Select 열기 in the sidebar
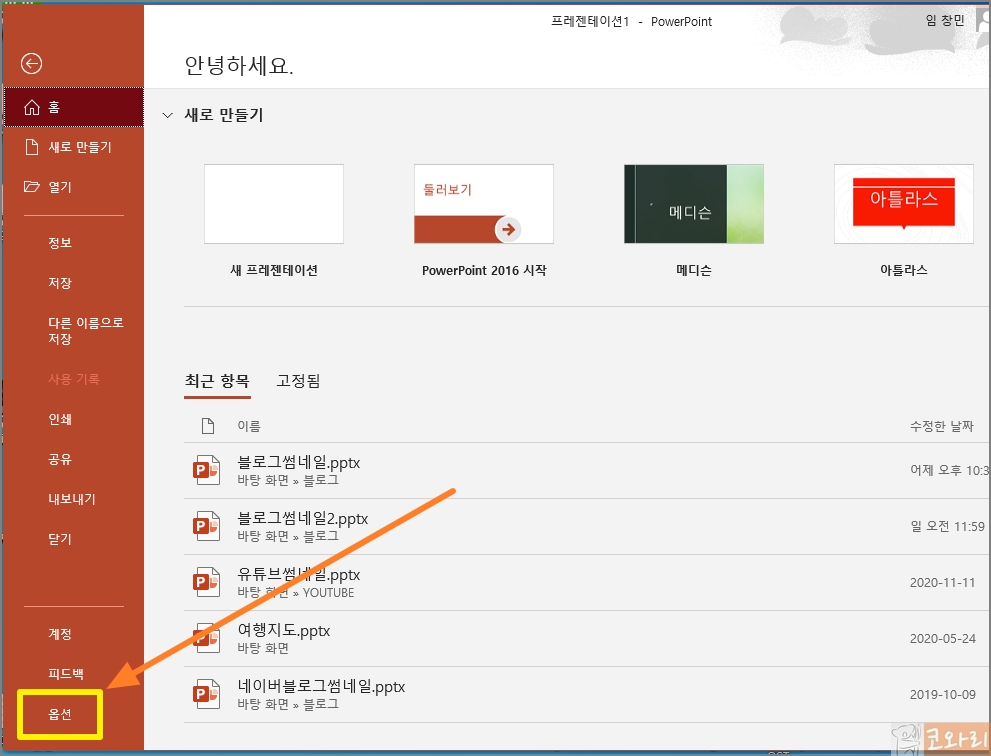 point(73,187)
